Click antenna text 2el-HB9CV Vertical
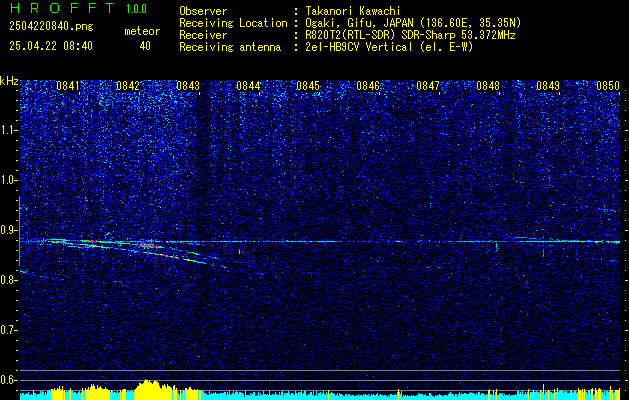 [x=359, y=47]
